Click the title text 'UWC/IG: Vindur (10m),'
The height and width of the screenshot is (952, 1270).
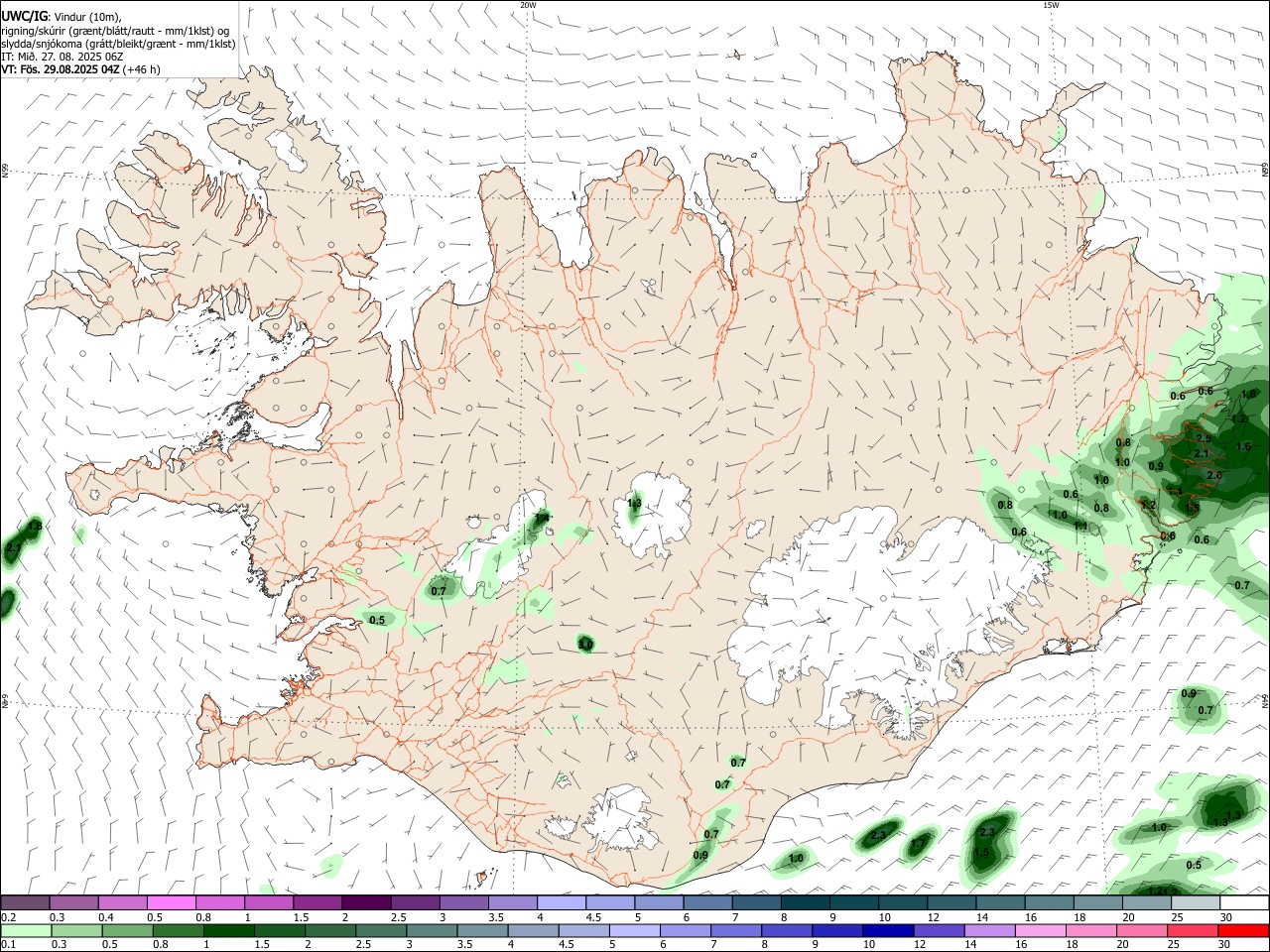(x=62, y=17)
